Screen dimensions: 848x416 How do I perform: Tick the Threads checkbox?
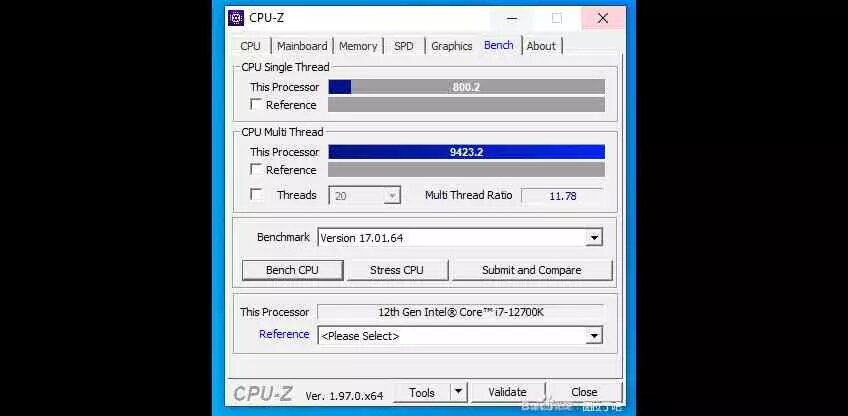[257, 195]
